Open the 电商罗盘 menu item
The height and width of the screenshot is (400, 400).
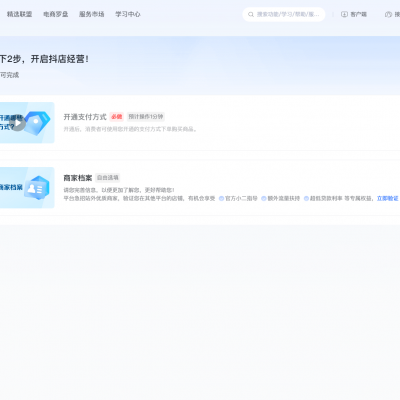pyautogui.click(x=56, y=14)
